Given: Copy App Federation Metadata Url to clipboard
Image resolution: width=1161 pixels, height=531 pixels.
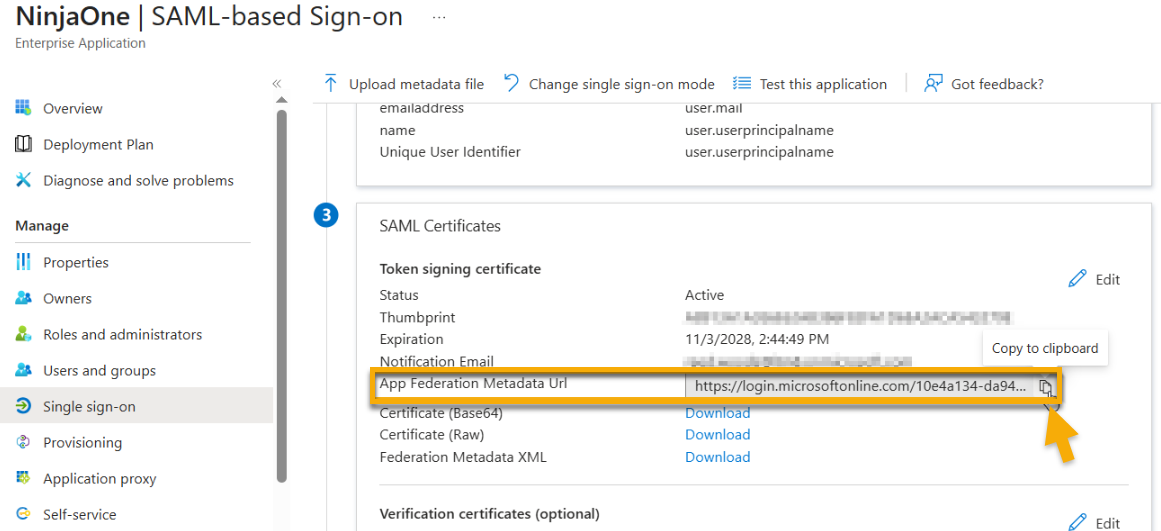Looking at the screenshot, I should click(x=1045, y=386).
